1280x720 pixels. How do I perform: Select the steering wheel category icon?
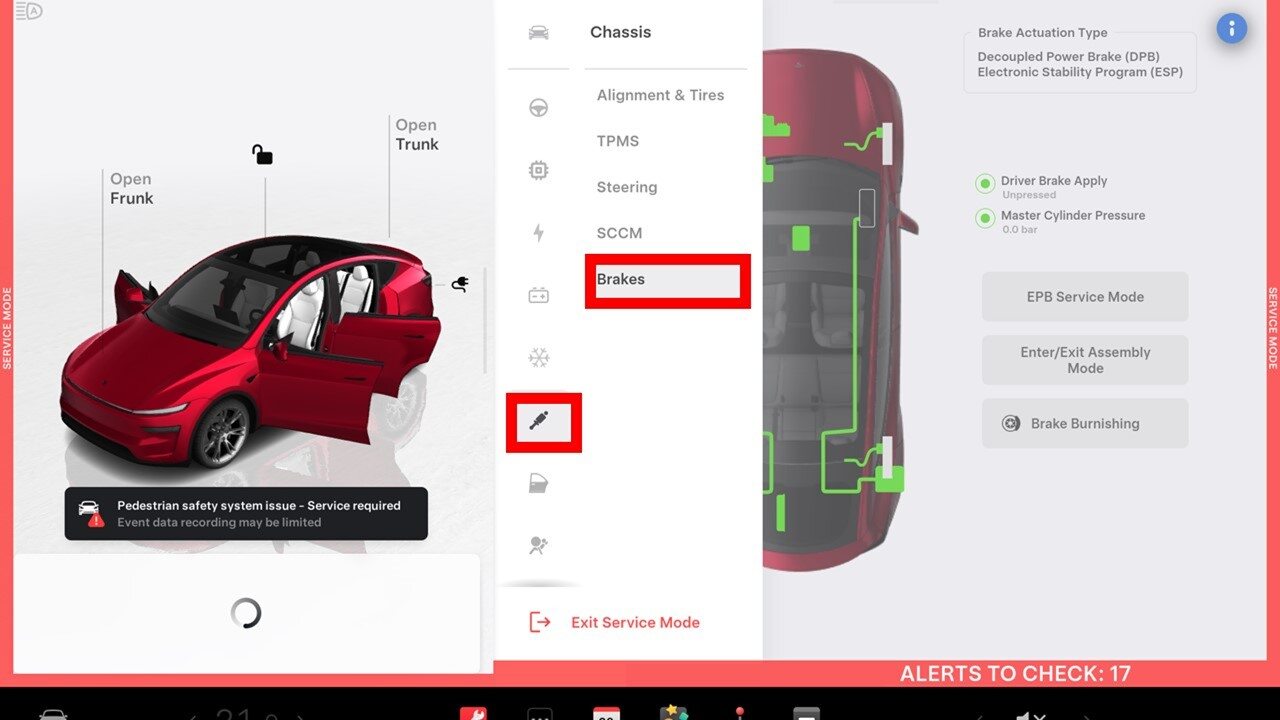pos(538,108)
